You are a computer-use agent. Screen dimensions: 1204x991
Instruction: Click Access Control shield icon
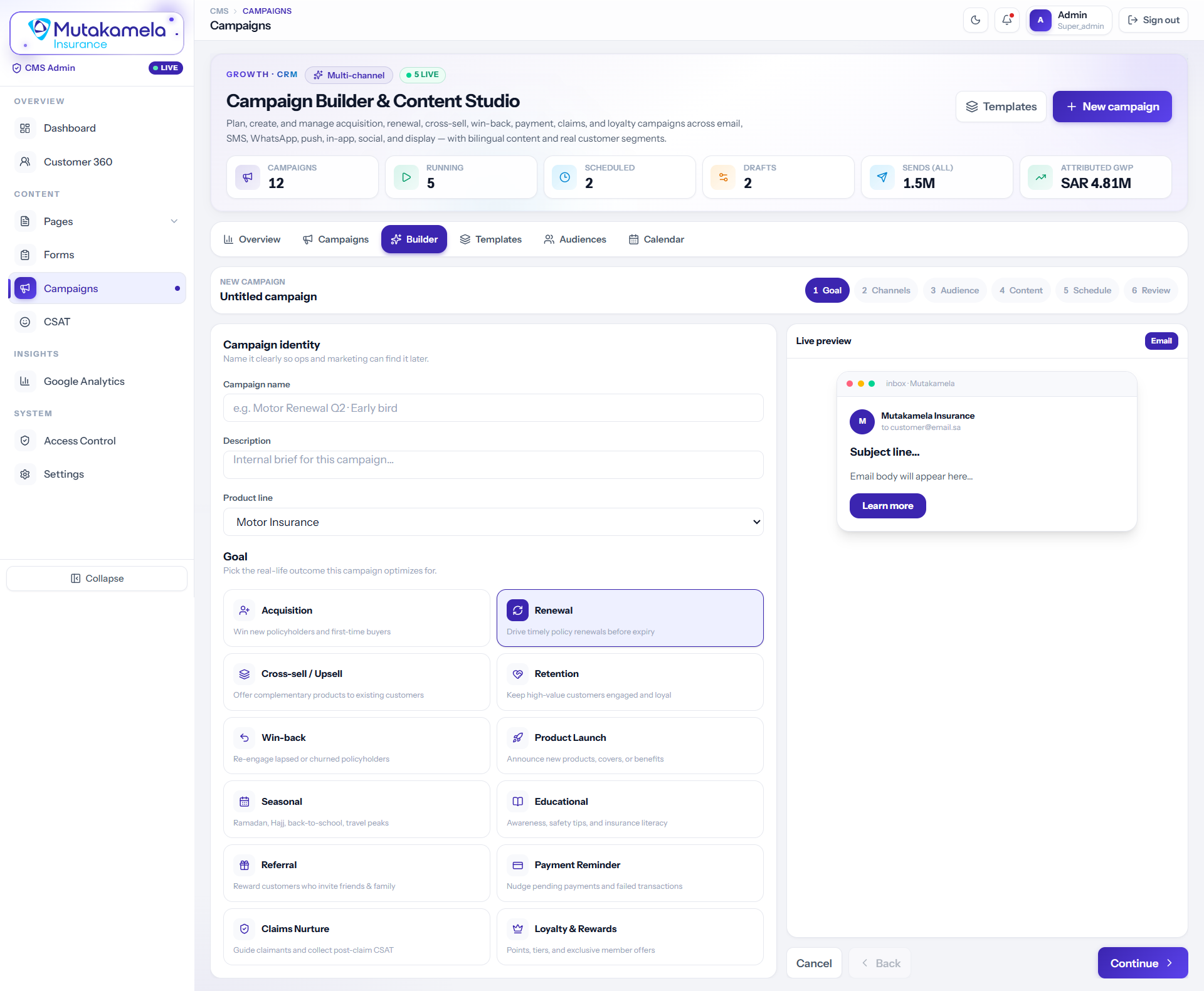tap(25, 441)
